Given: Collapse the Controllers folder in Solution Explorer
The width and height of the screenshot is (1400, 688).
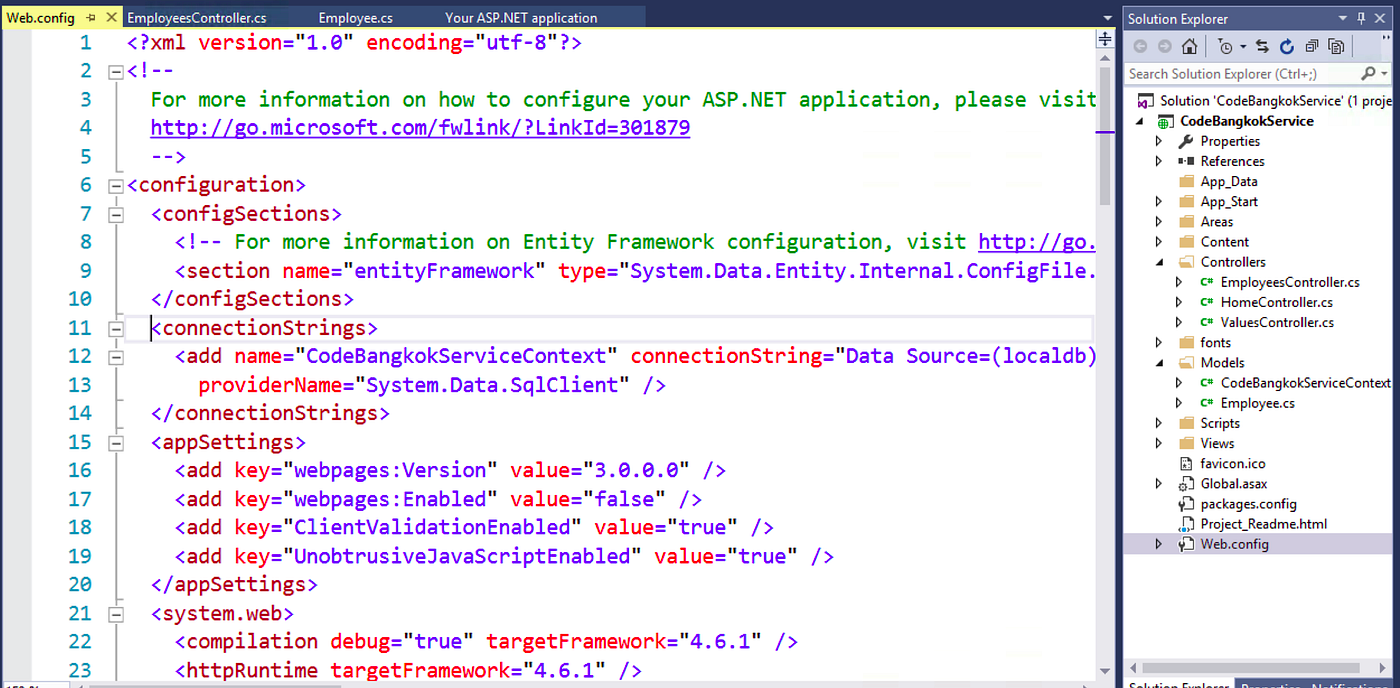Looking at the screenshot, I should (x=1160, y=261).
